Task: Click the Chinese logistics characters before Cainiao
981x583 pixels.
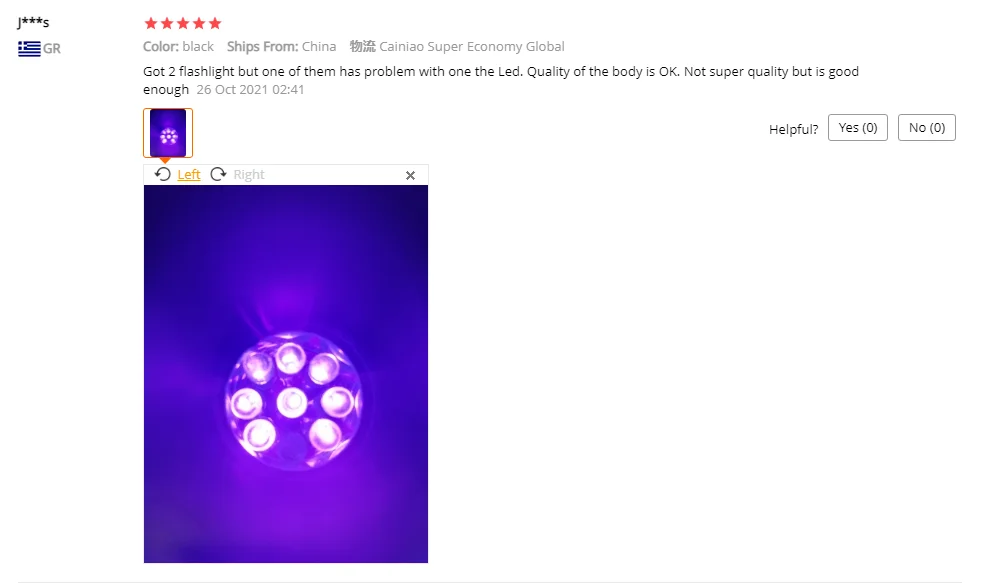Action: (x=363, y=46)
